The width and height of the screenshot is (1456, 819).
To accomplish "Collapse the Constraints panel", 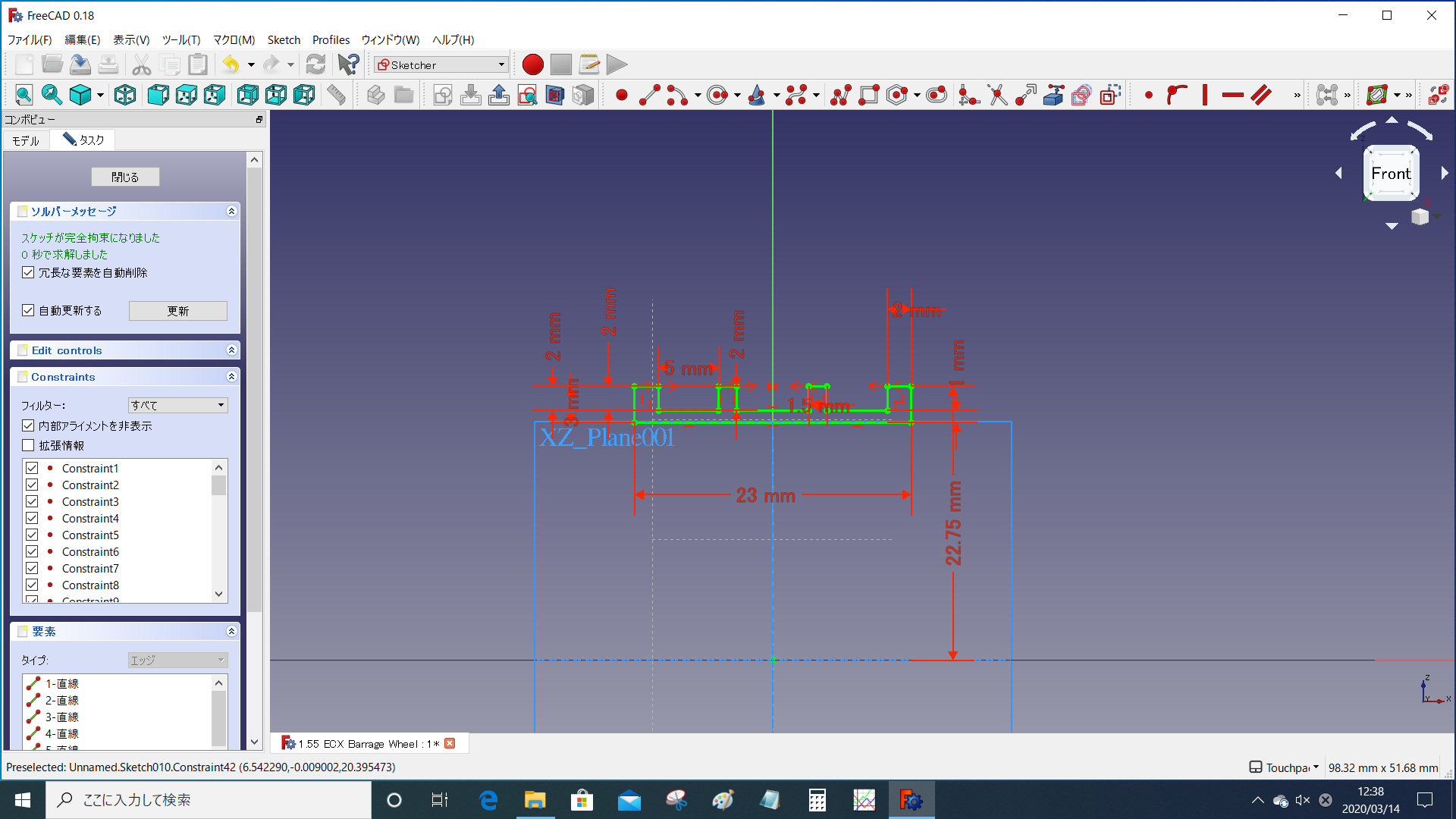I will [x=231, y=377].
